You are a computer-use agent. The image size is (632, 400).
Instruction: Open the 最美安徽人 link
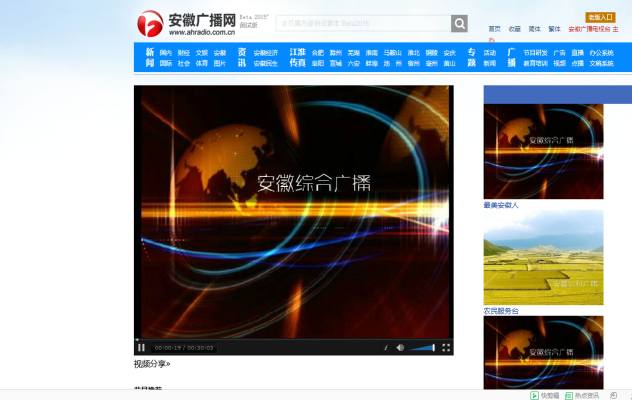coord(501,205)
